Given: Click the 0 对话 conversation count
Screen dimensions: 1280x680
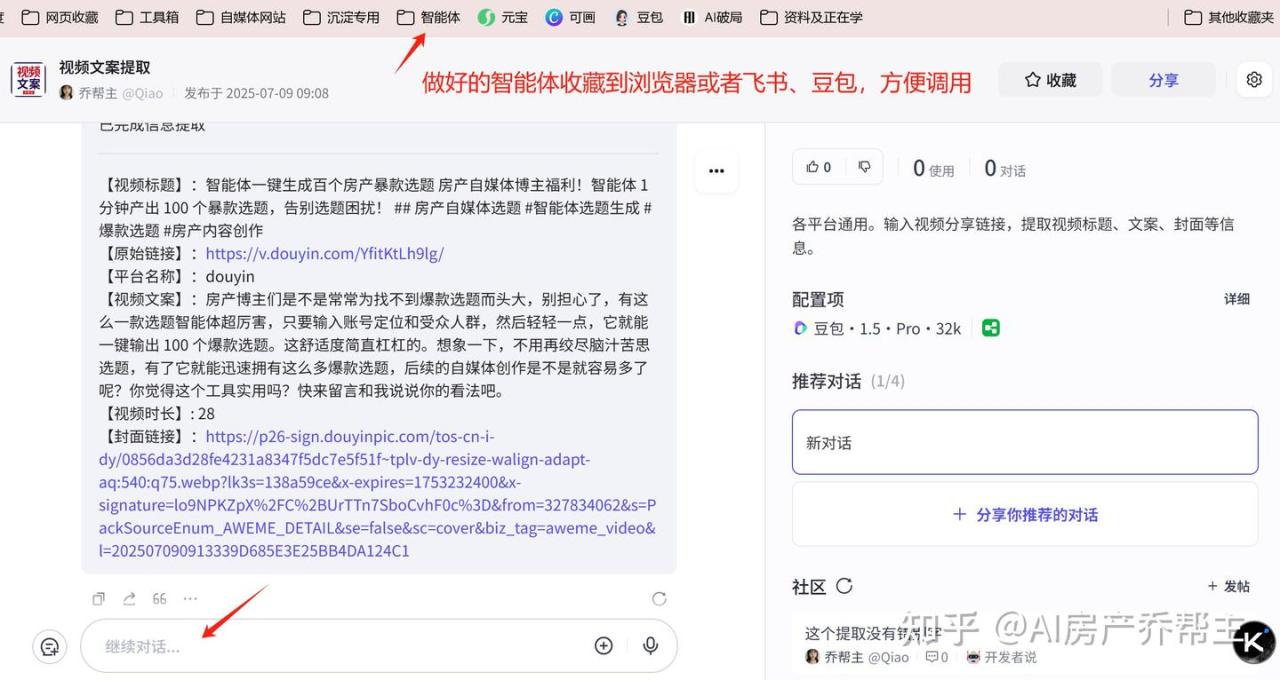Looking at the screenshot, I should point(1005,169).
